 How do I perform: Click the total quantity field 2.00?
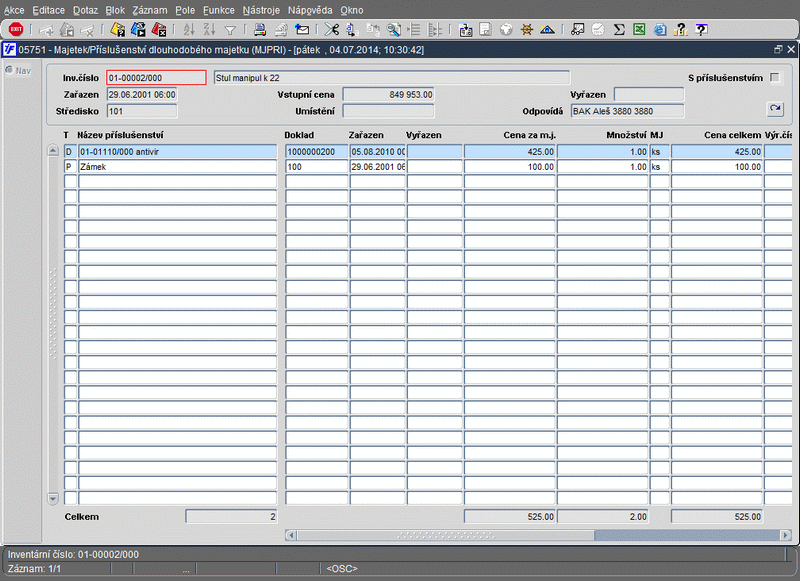603,516
